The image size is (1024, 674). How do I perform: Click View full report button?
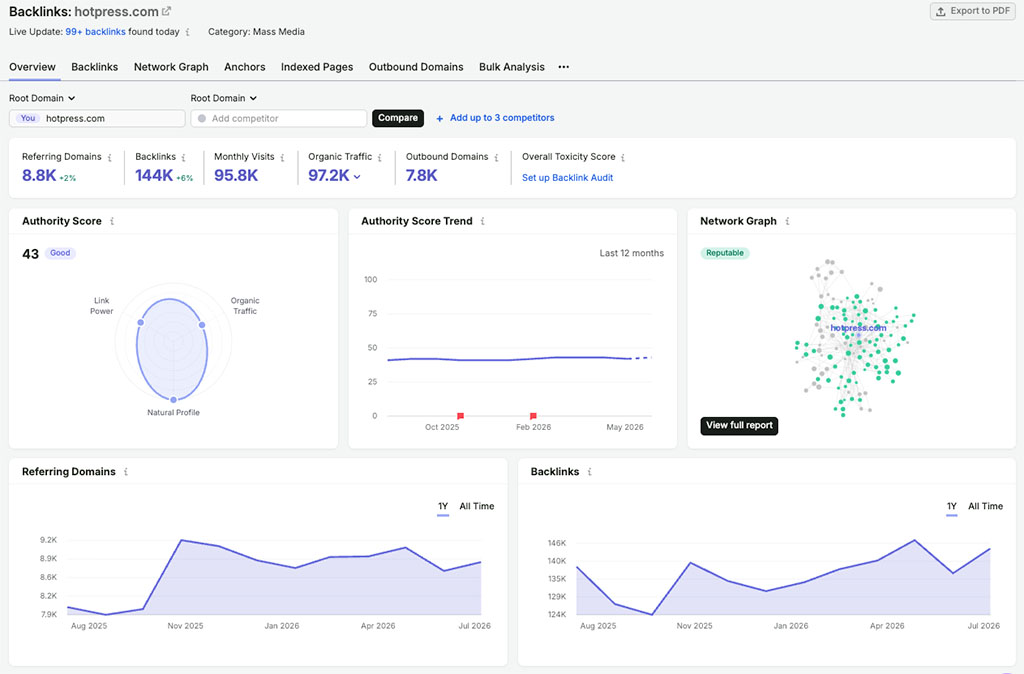pos(739,426)
